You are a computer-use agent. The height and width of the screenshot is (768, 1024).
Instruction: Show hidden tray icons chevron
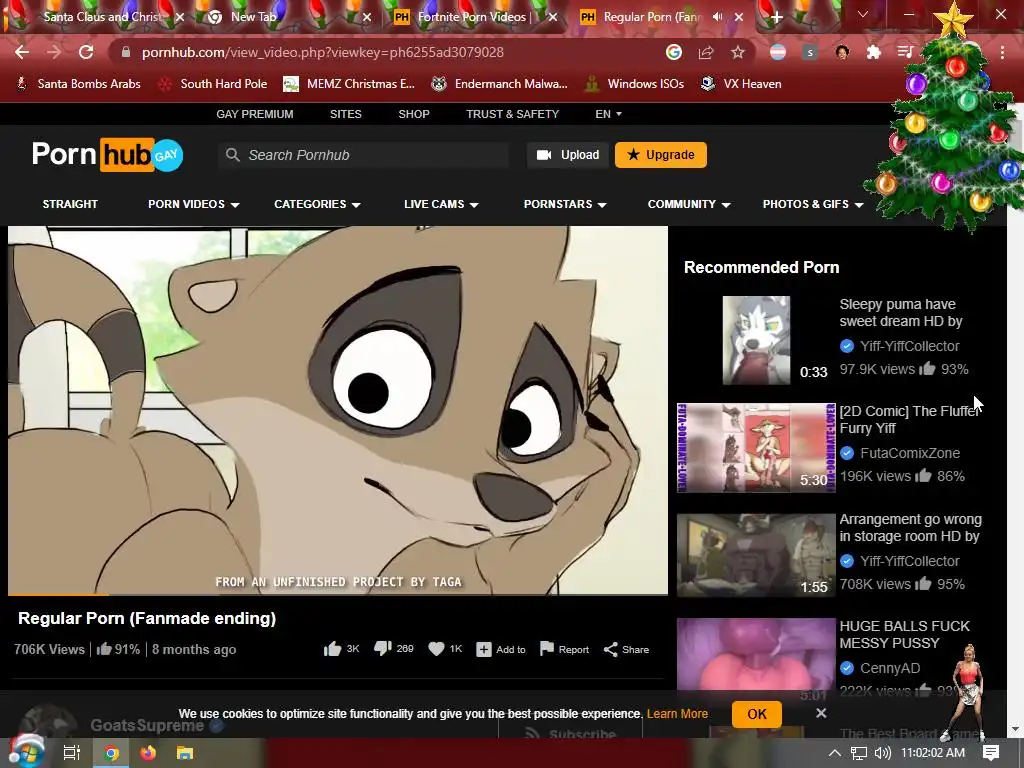(x=835, y=753)
